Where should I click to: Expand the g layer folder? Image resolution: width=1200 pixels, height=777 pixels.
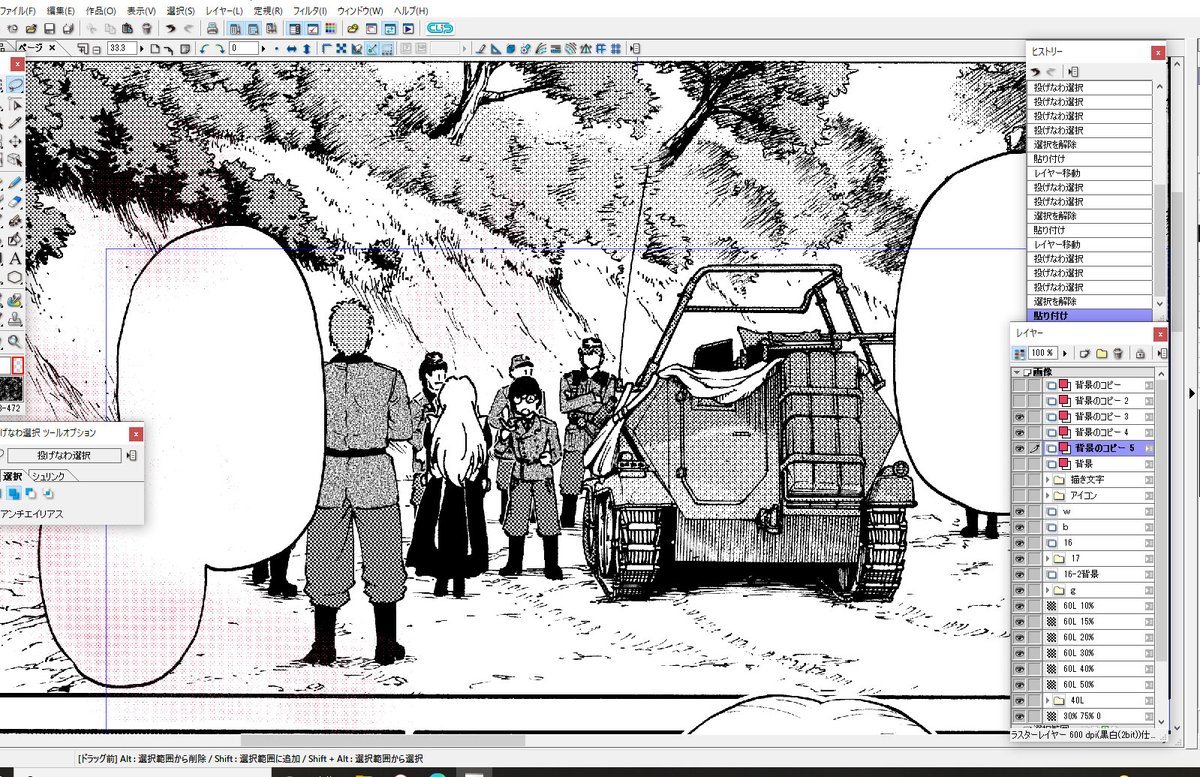[1048, 590]
